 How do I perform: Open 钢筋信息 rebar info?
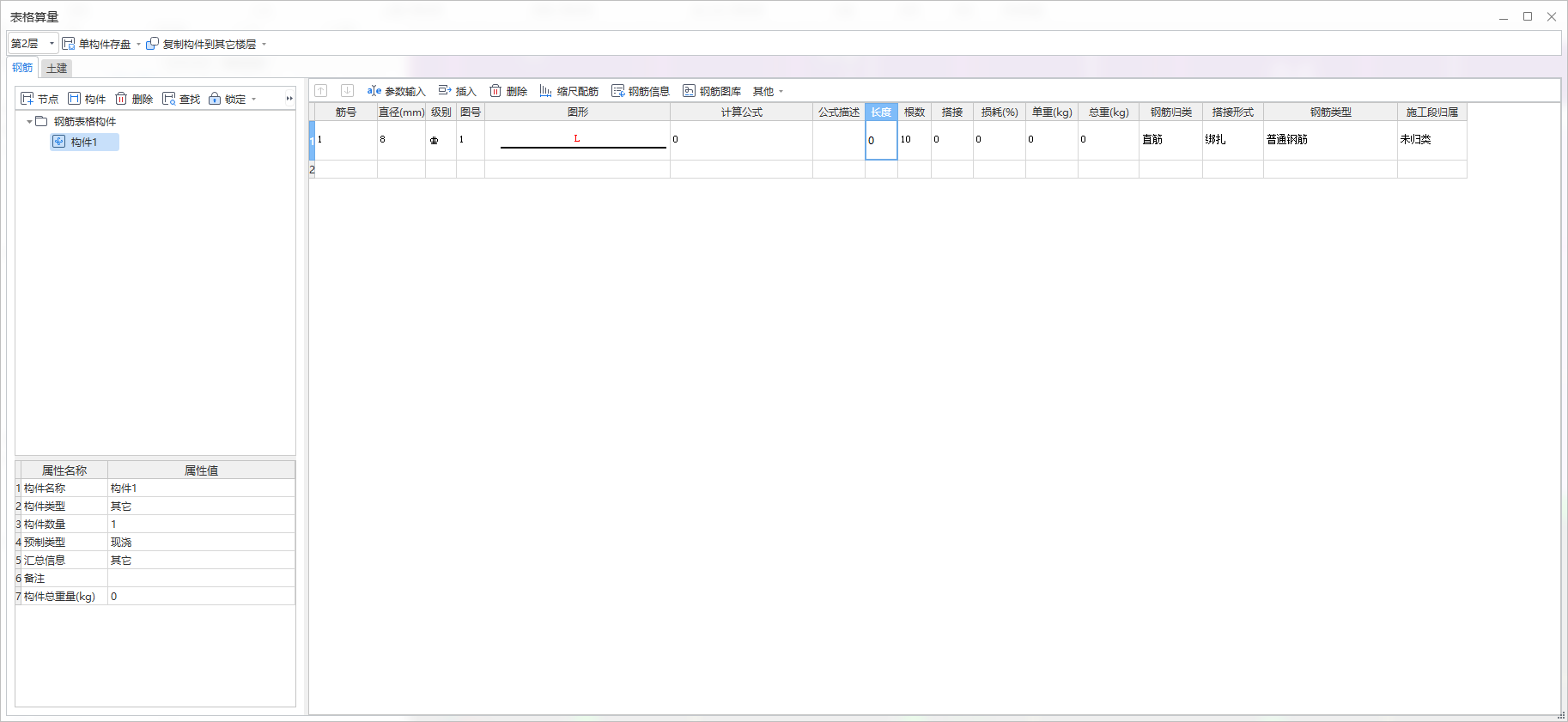[641, 91]
